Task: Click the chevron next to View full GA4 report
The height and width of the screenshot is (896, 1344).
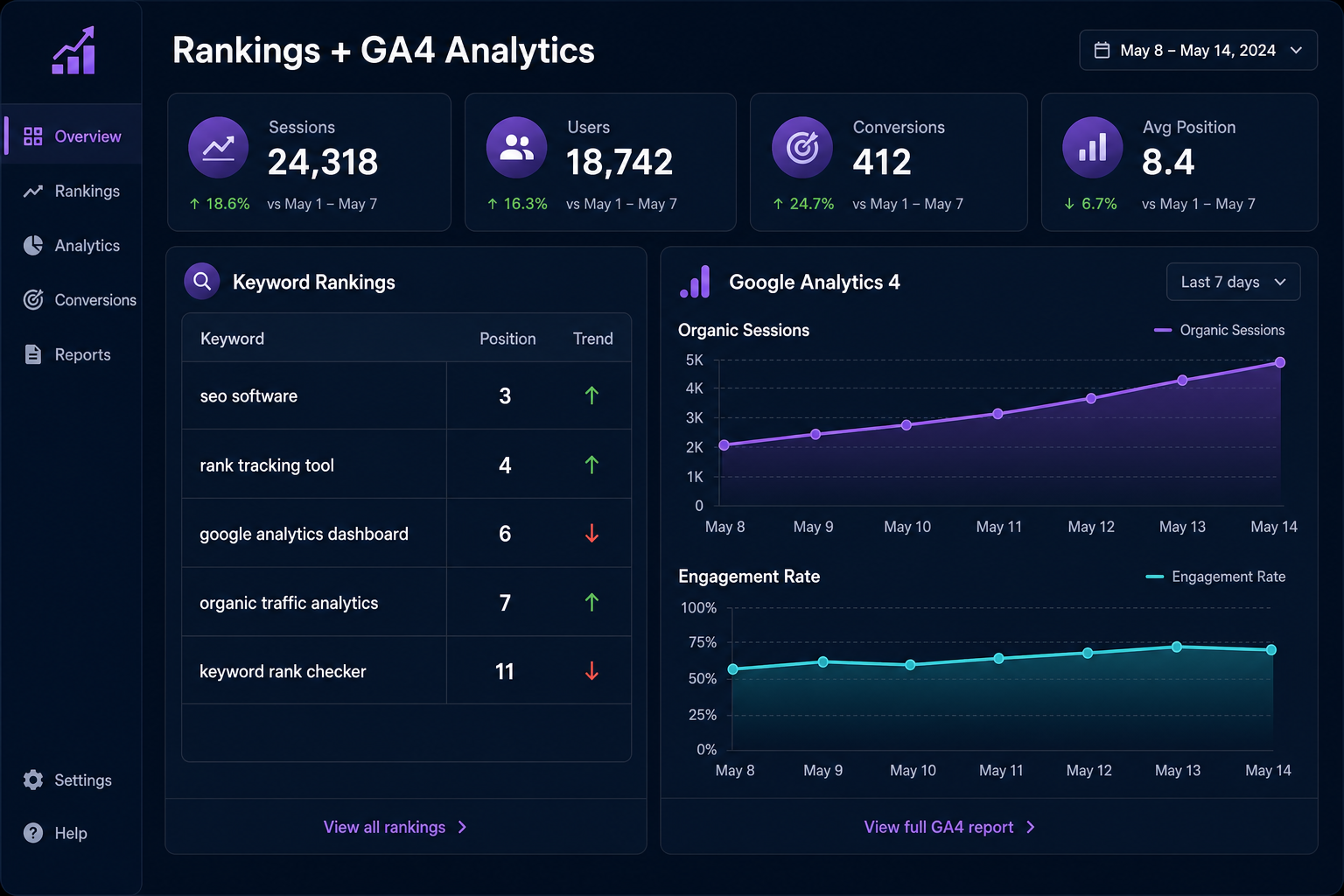Action: [1030, 827]
